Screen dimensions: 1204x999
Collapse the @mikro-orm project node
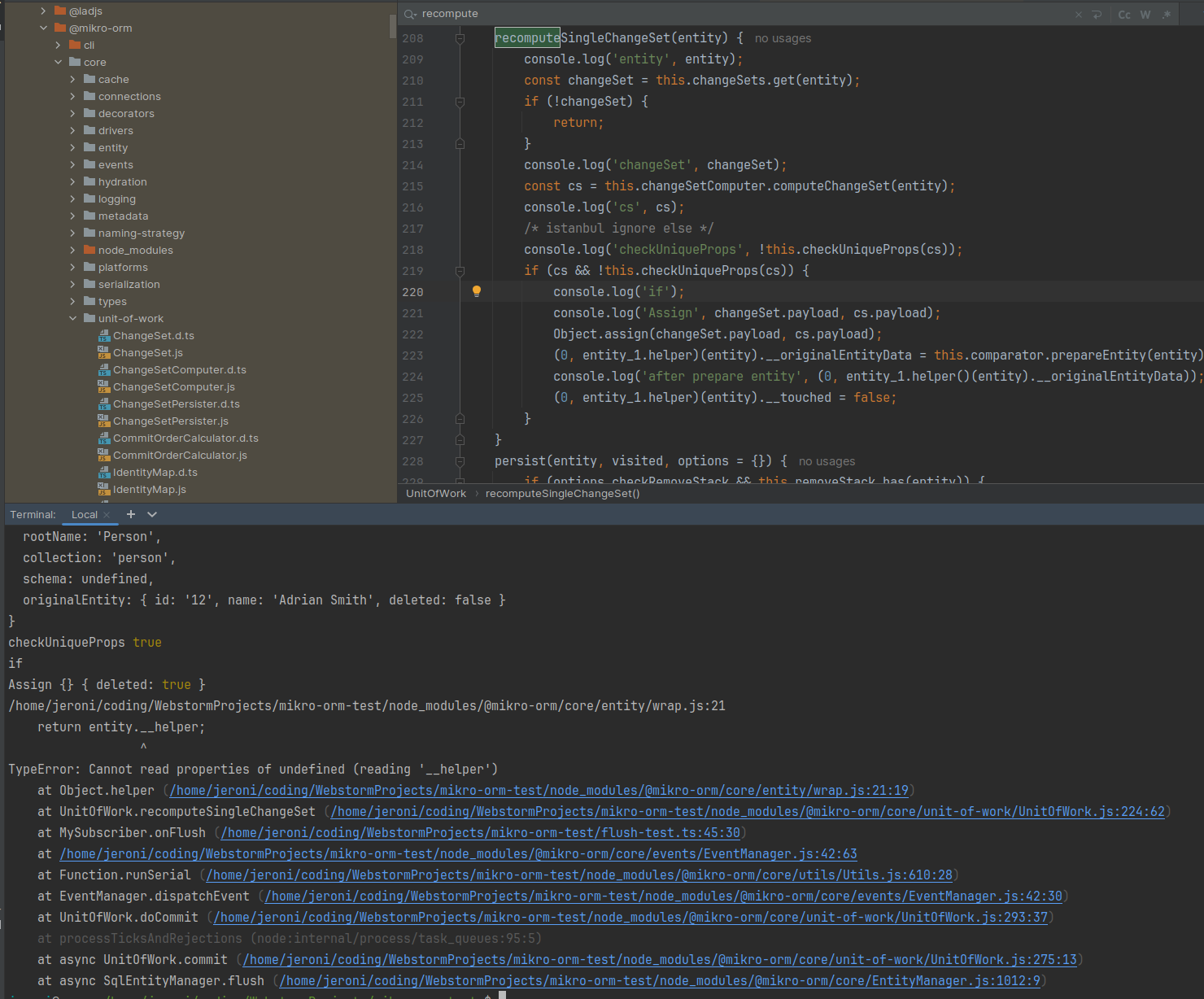[x=44, y=28]
